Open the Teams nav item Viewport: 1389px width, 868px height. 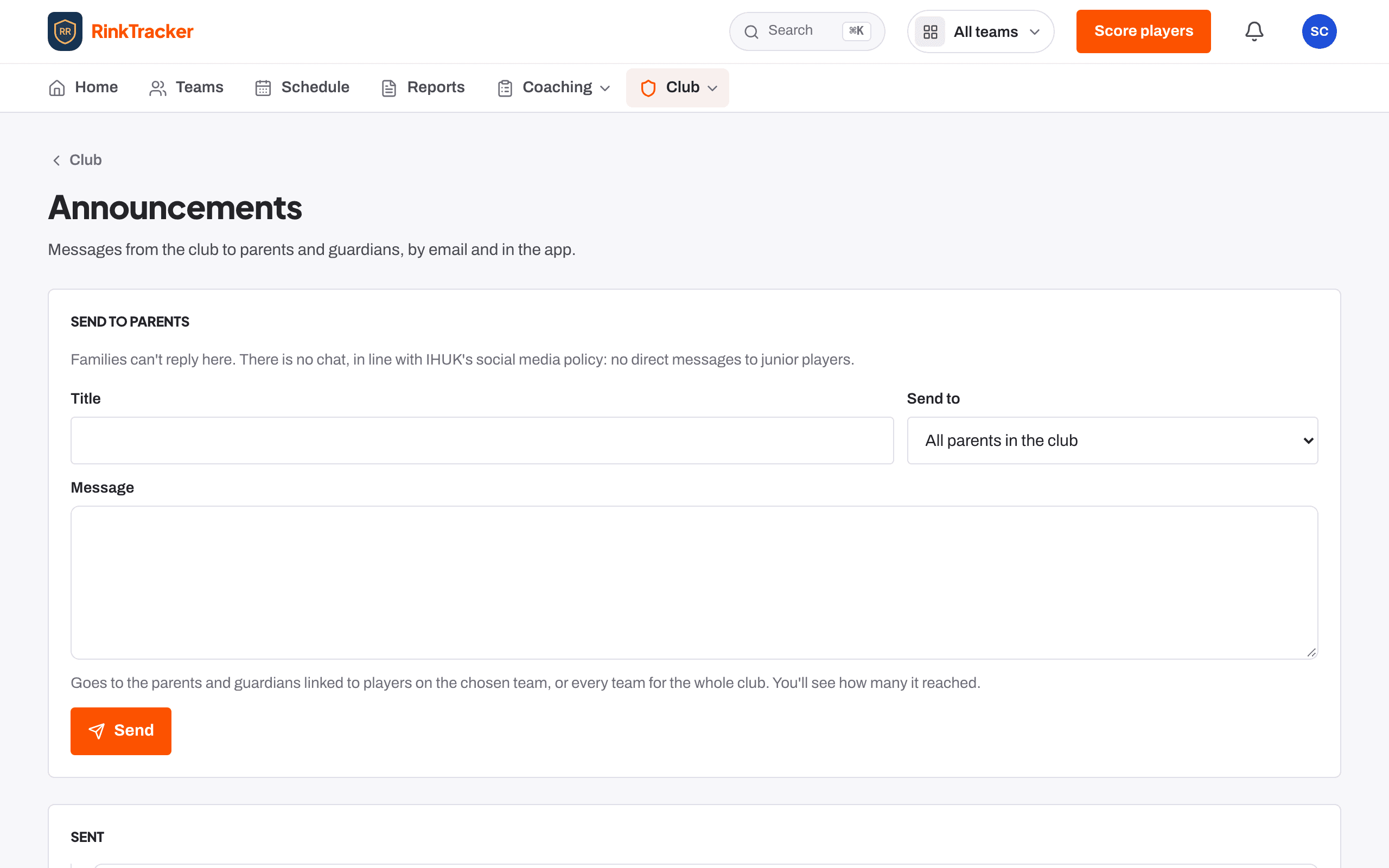(x=187, y=88)
